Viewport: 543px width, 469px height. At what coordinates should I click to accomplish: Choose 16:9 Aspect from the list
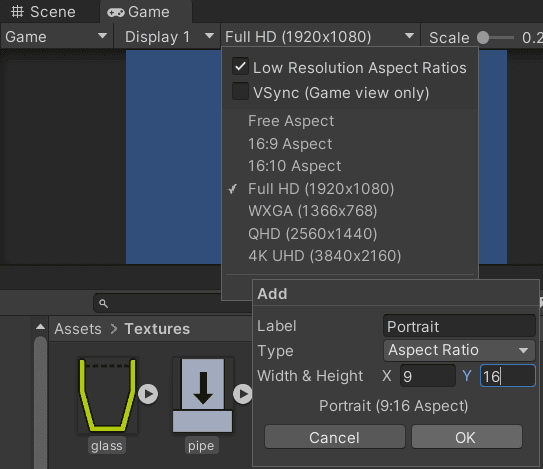pyautogui.click(x=290, y=144)
